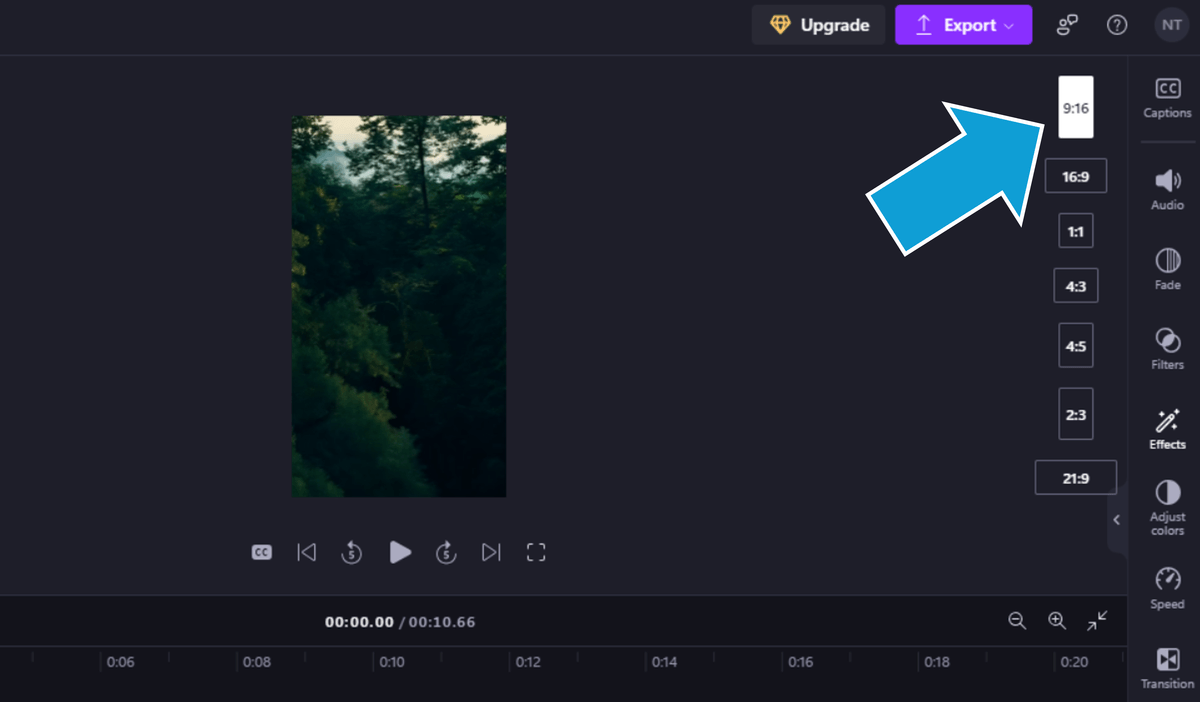Screen dimensions: 1200x702
Task: Zoom in on the timeline
Action: click(1057, 621)
